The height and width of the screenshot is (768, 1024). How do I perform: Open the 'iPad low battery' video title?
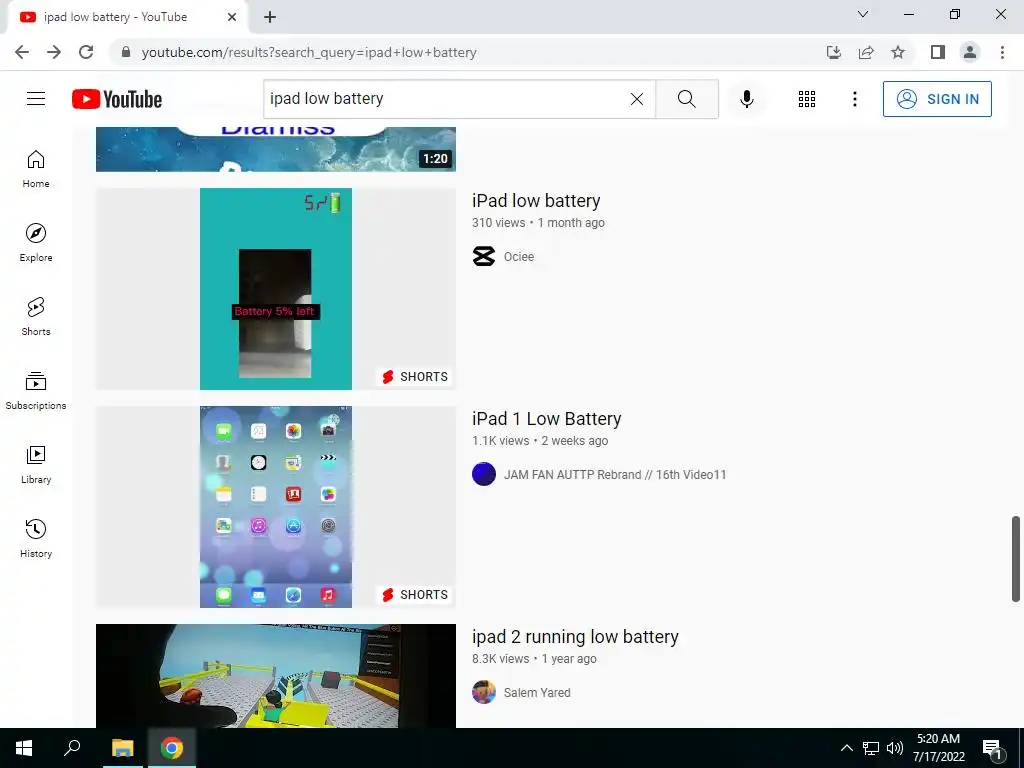point(536,200)
